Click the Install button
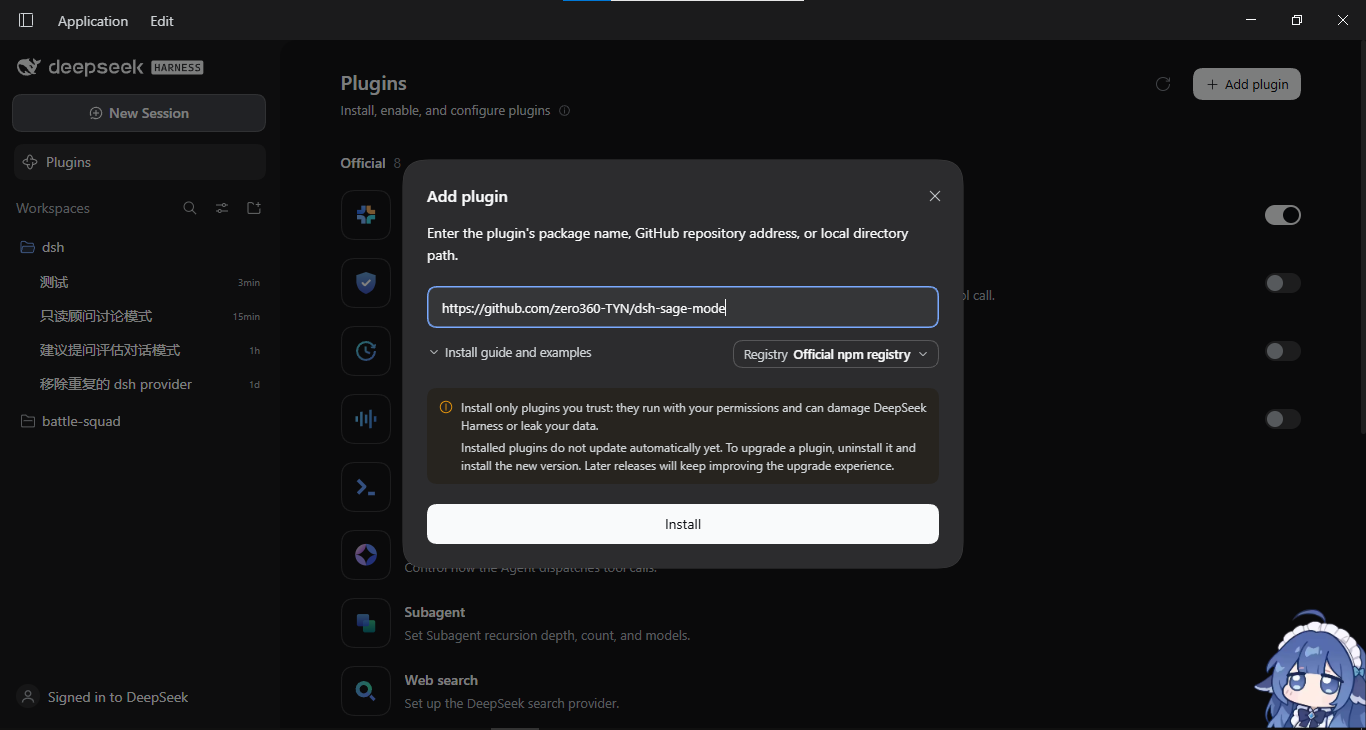1366x730 pixels. 683,524
